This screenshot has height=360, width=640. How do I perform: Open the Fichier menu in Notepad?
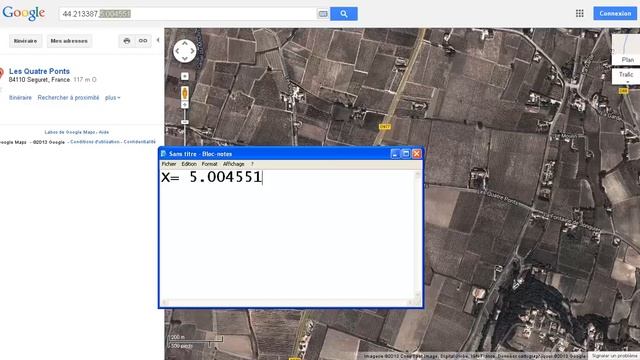[x=169, y=164]
